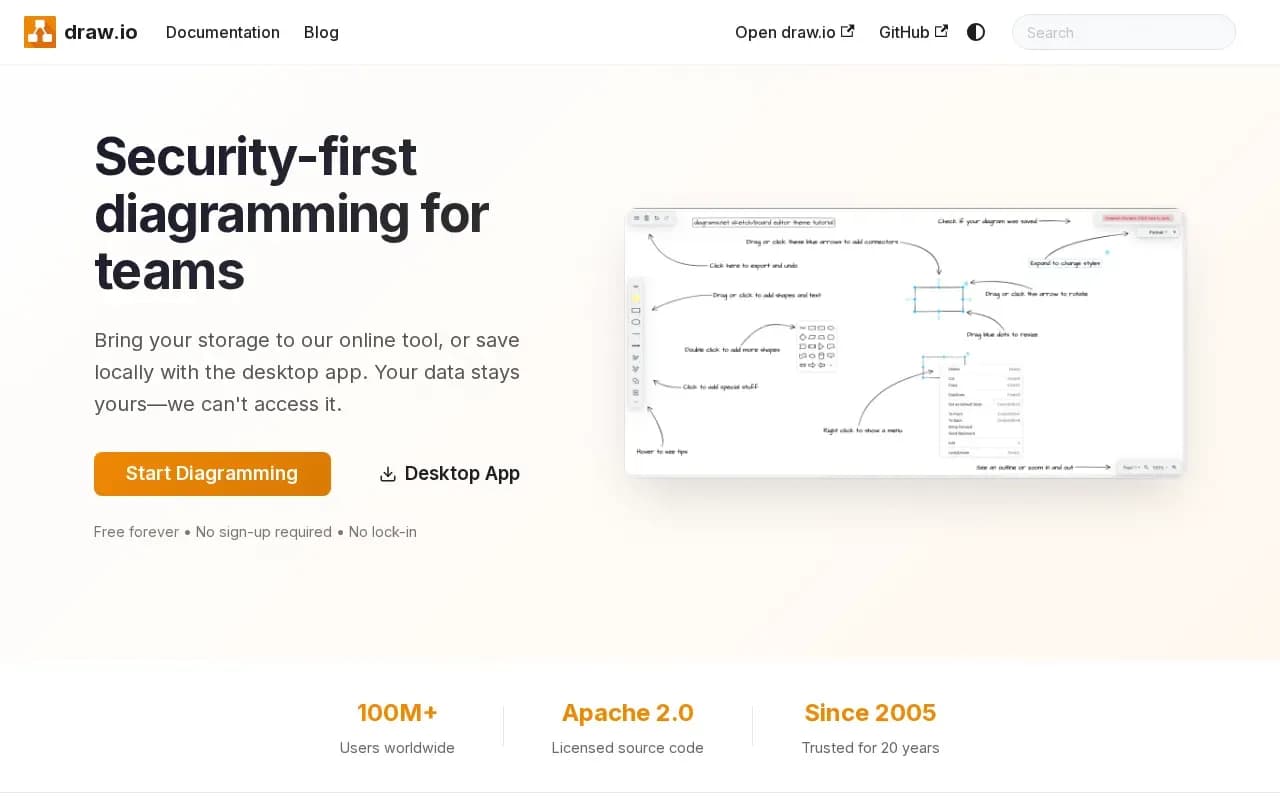Click the Bring your storage description paragraph

click(x=307, y=372)
